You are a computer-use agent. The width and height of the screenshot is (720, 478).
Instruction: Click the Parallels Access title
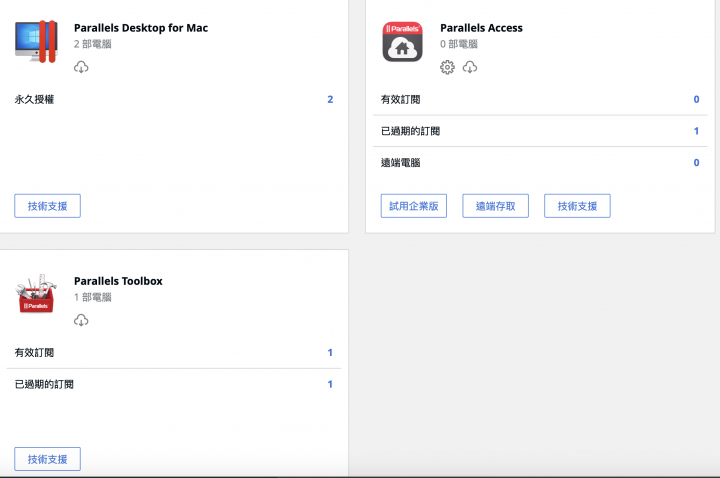pyautogui.click(x=481, y=28)
